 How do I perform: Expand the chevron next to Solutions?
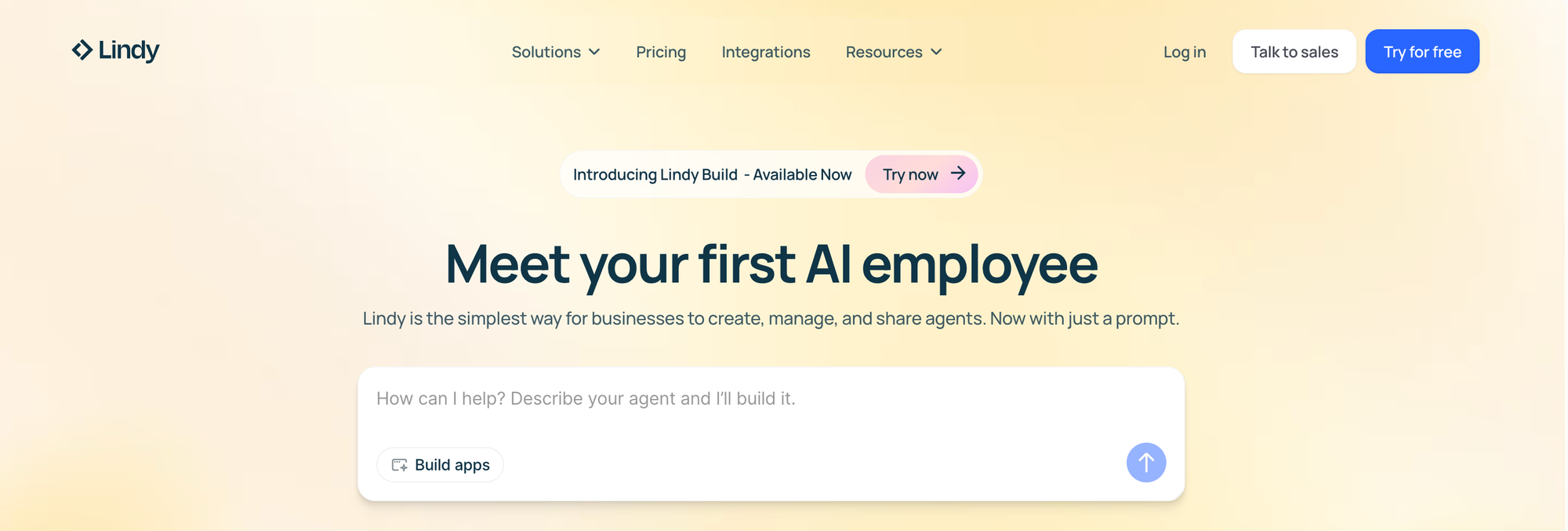[594, 52]
